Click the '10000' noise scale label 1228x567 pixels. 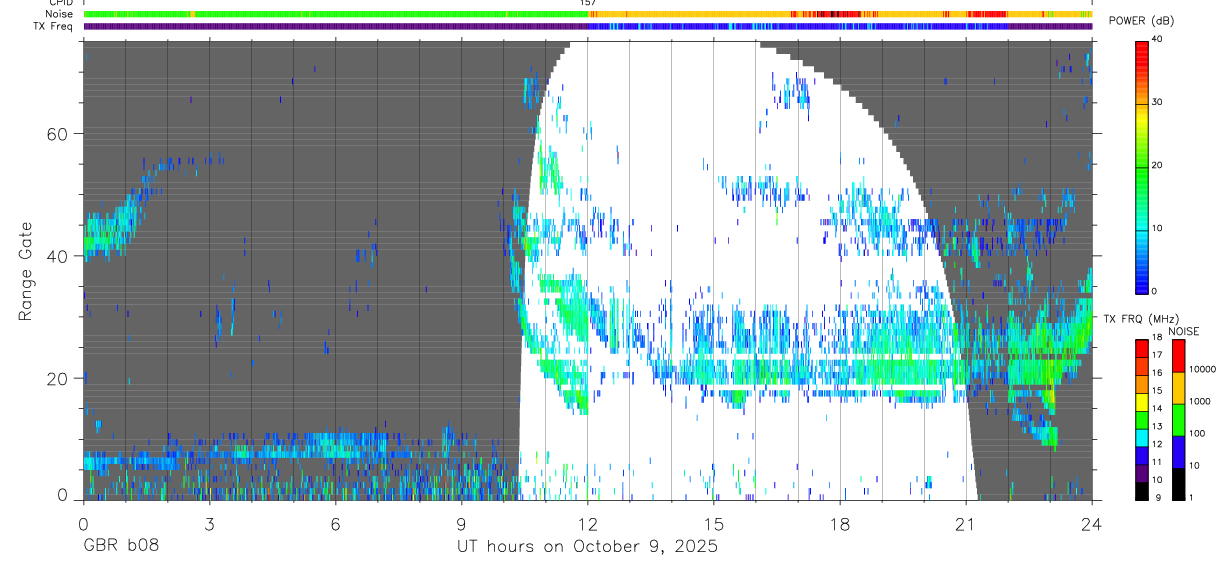point(1202,369)
